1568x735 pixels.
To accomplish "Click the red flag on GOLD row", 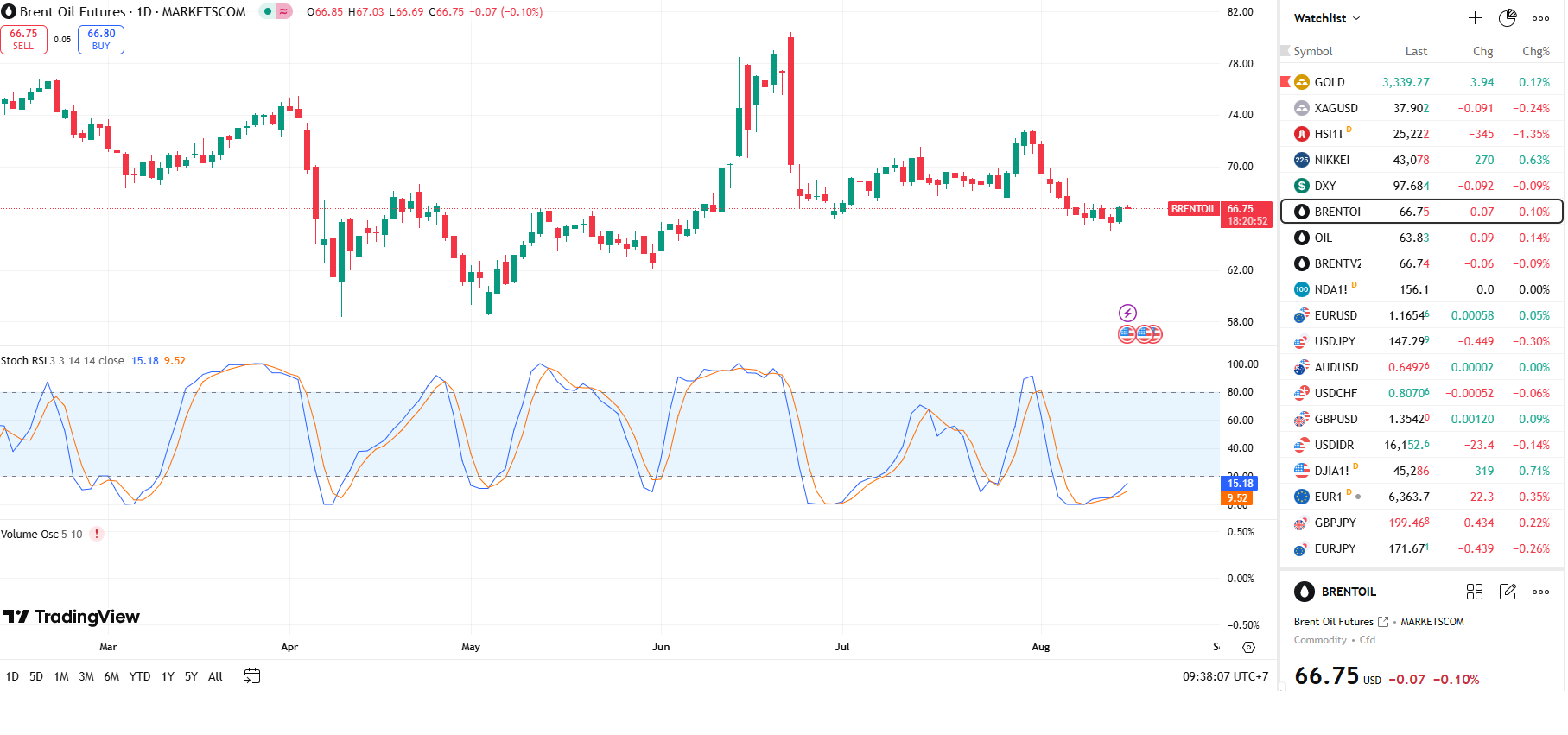I will point(1285,82).
